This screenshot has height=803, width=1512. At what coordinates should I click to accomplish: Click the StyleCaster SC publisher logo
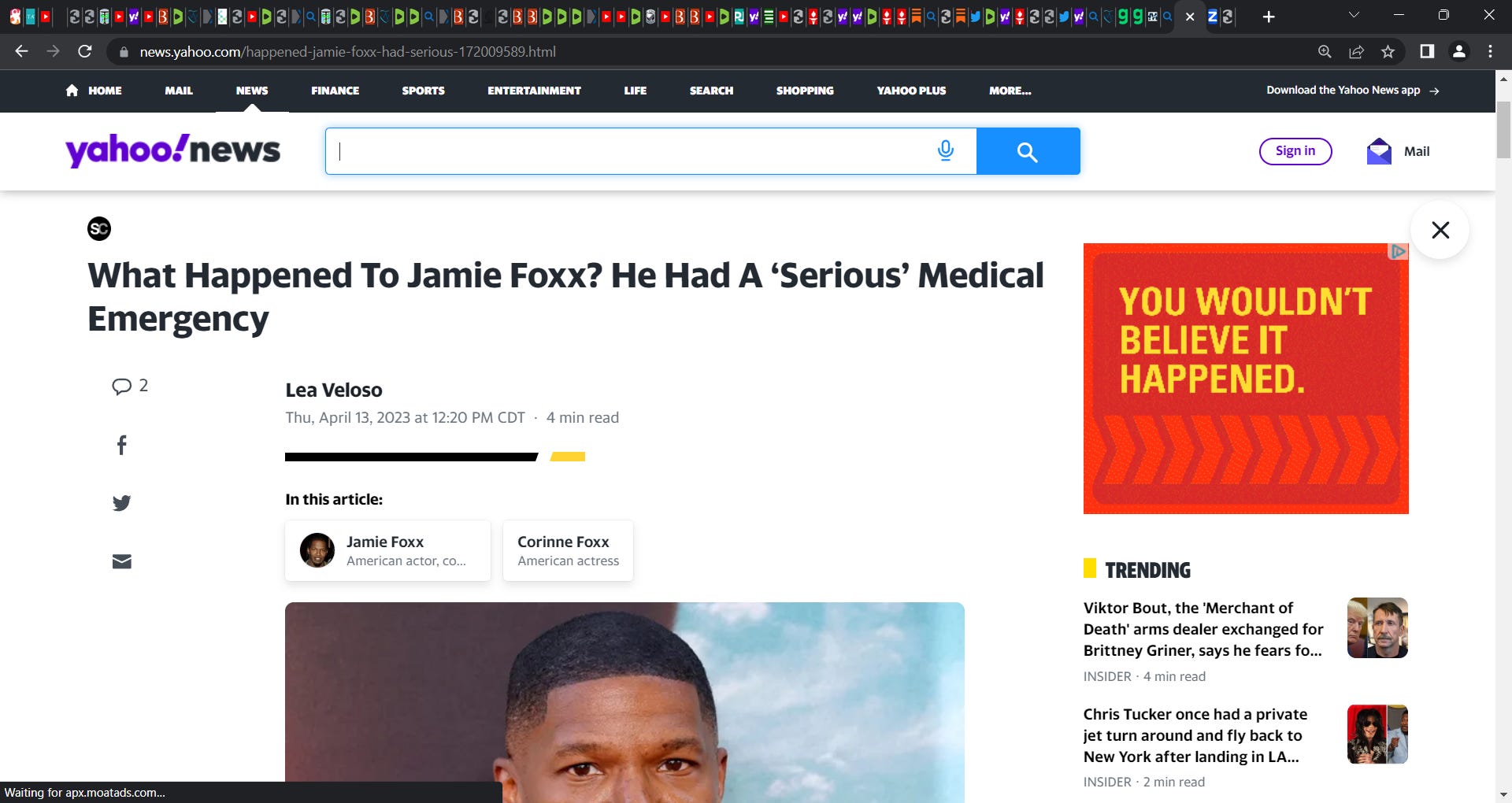[99, 229]
